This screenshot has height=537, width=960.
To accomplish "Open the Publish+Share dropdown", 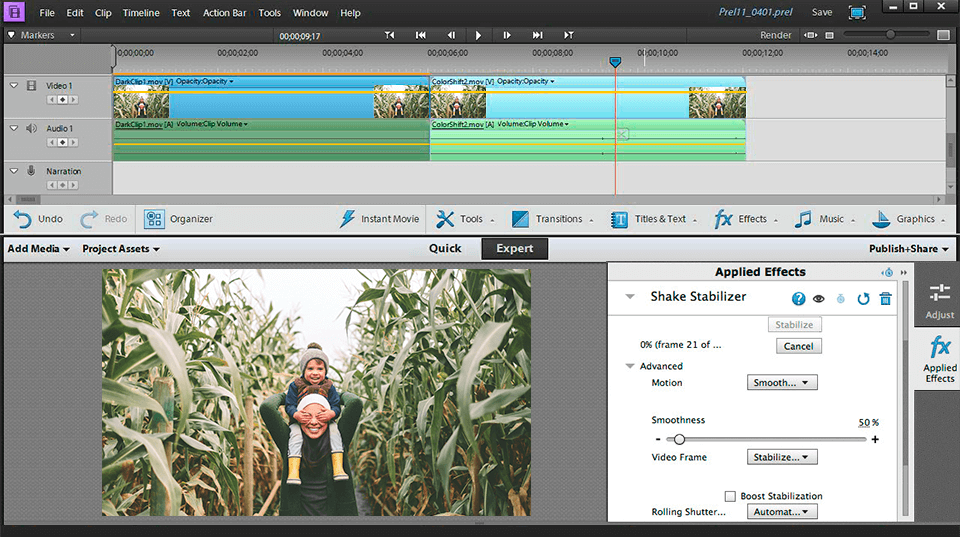I will pyautogui.click(x=909, y=249).
